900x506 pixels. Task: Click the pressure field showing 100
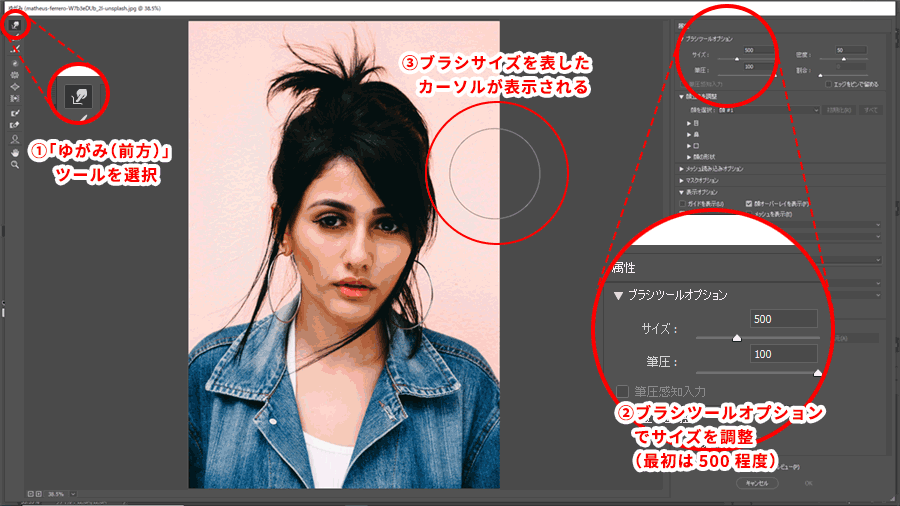pos(759,67)
